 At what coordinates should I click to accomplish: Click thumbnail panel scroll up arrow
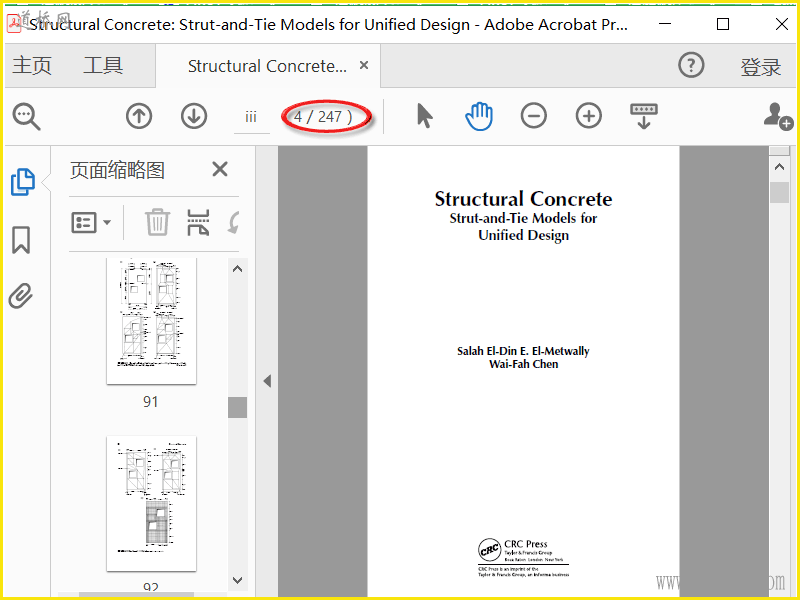click(237, 269)
